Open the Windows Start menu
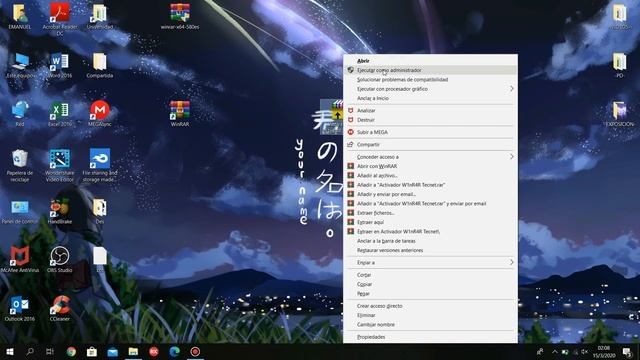 [x=10, y=351]
